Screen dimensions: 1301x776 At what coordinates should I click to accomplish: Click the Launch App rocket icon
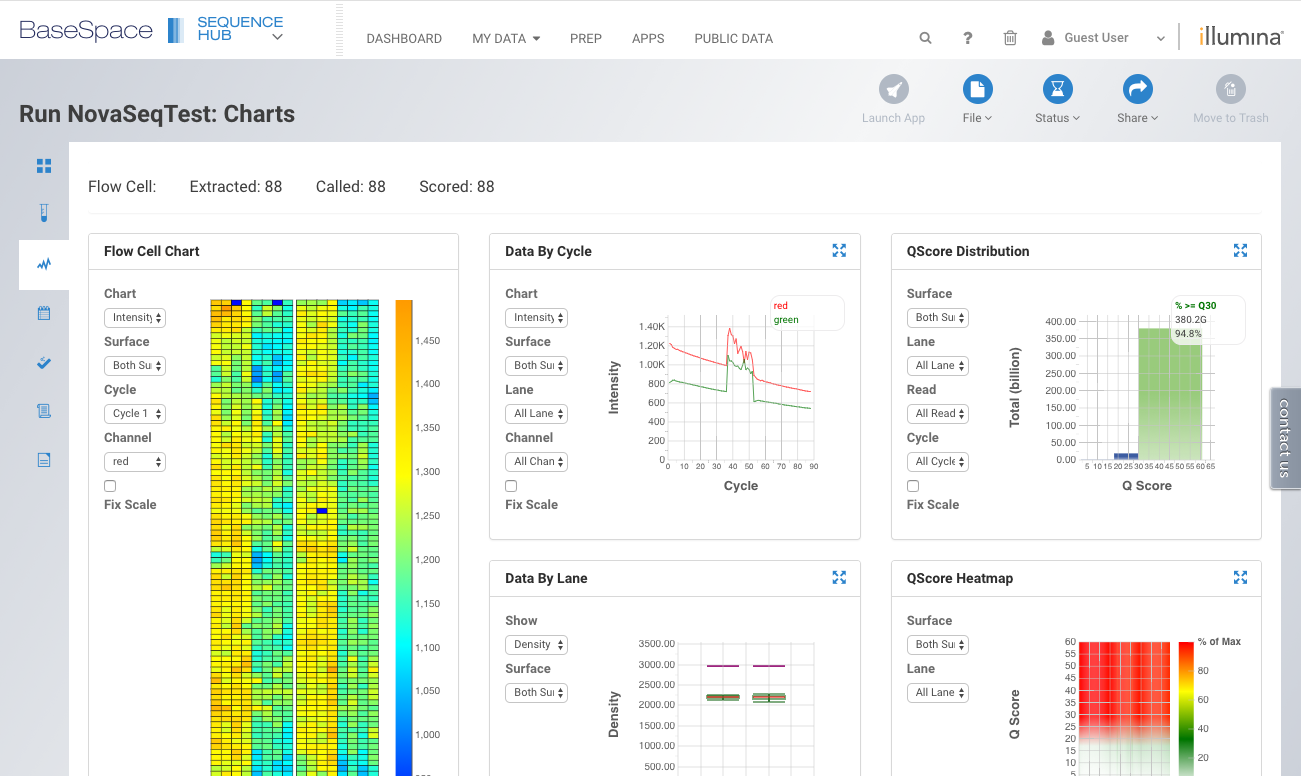tap(894, 89)
